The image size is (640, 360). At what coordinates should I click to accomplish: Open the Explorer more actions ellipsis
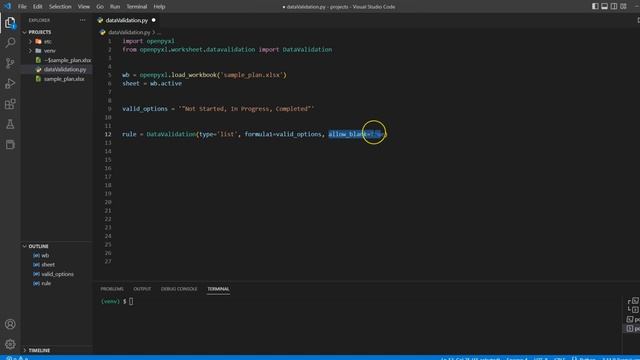pos(82,20)
